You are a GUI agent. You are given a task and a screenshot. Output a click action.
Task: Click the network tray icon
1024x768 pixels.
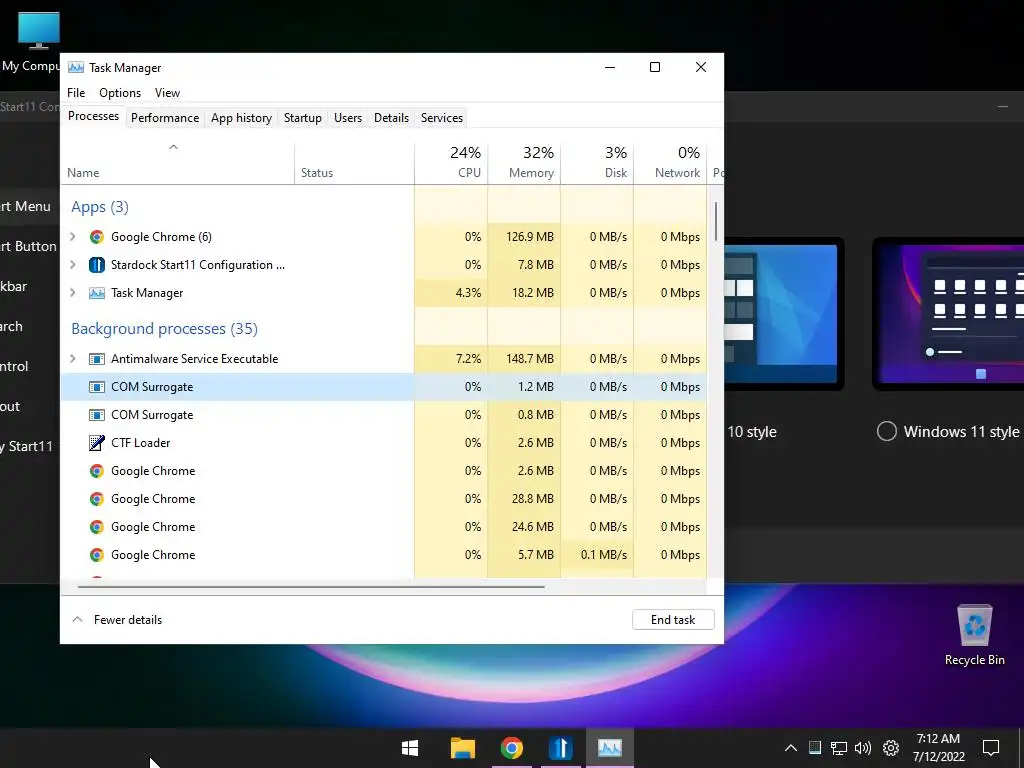839,748
